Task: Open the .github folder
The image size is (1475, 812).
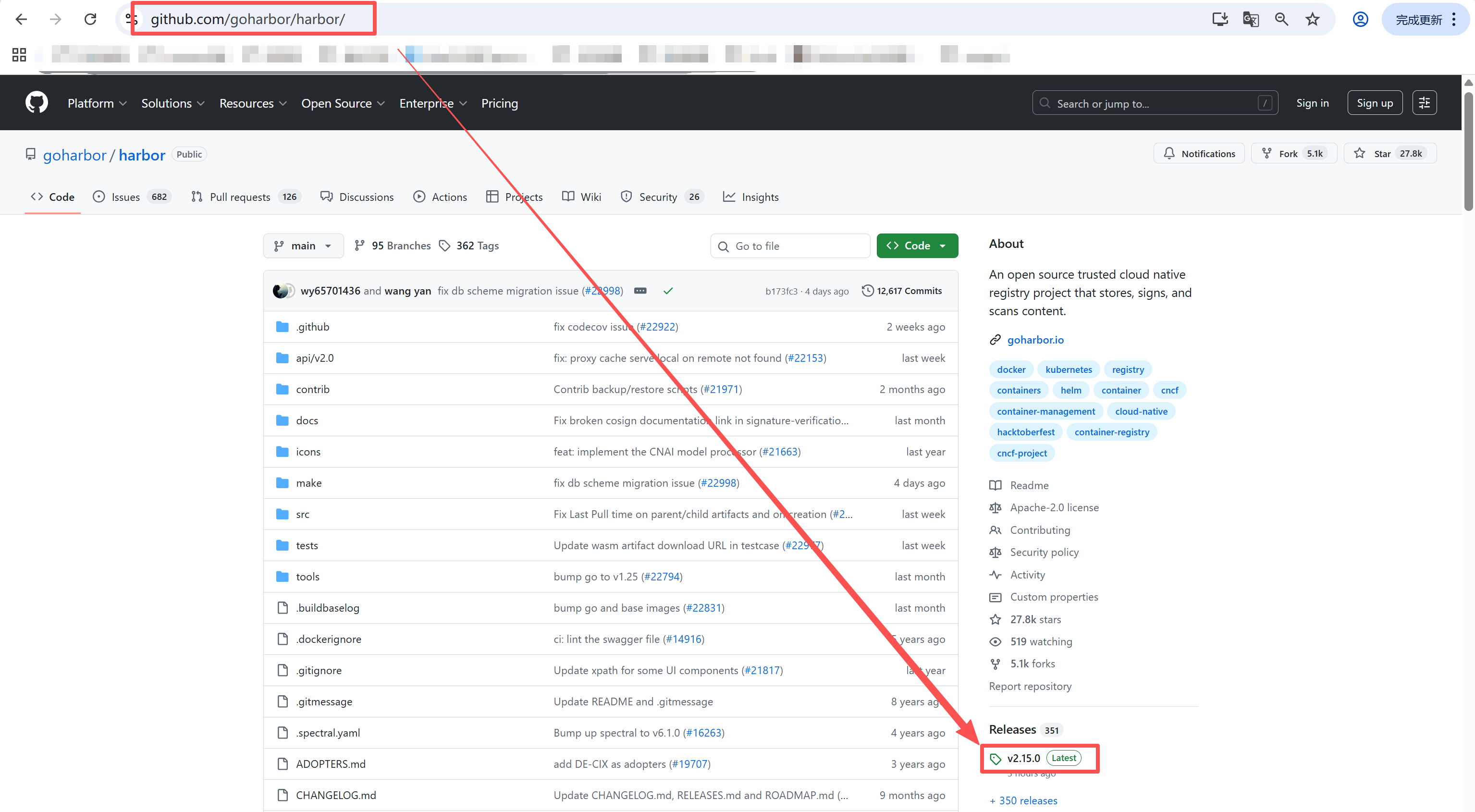Action: pyautogui.click(x=313, y=327)
